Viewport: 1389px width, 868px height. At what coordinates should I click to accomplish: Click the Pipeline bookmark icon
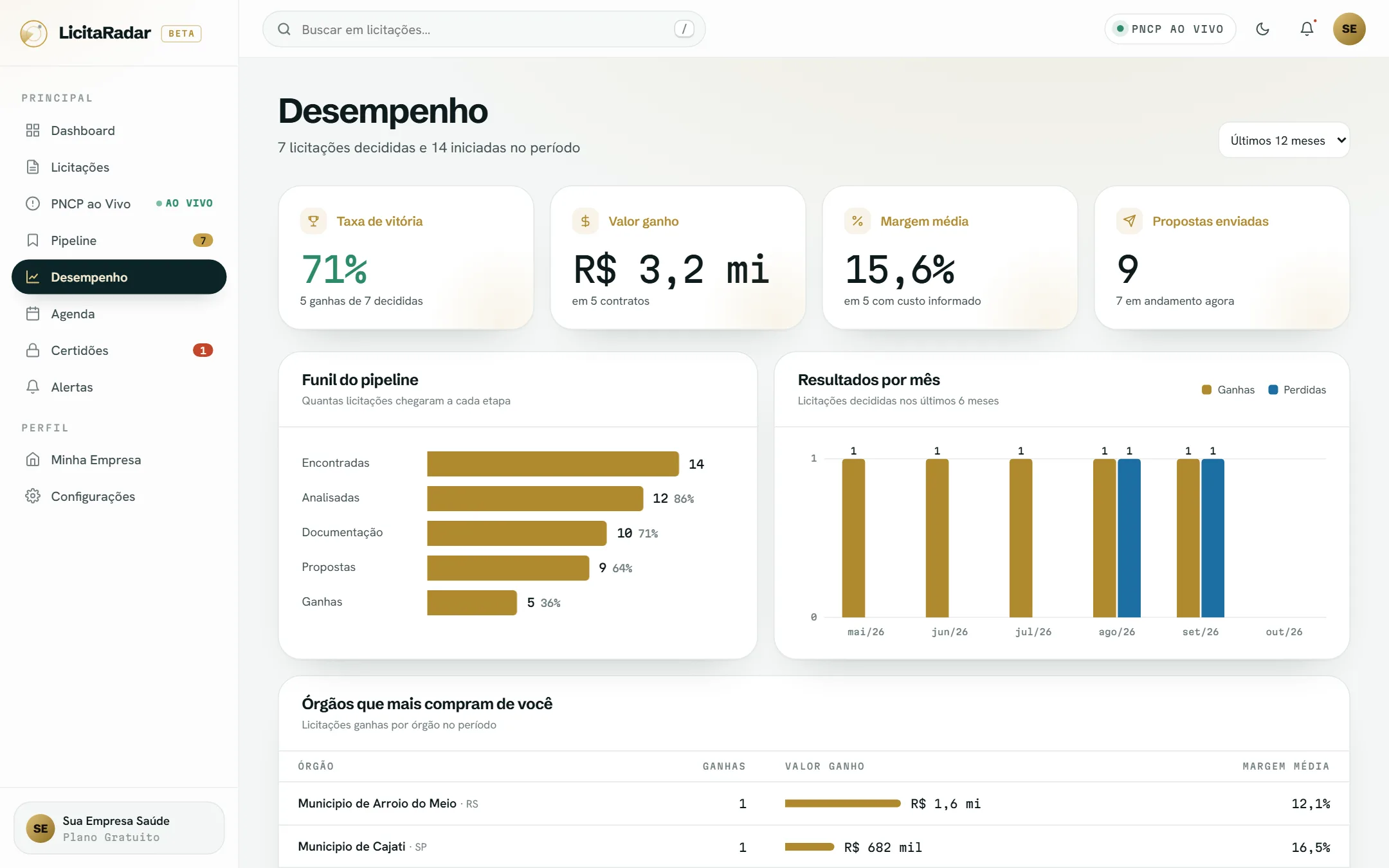[33, 240]
